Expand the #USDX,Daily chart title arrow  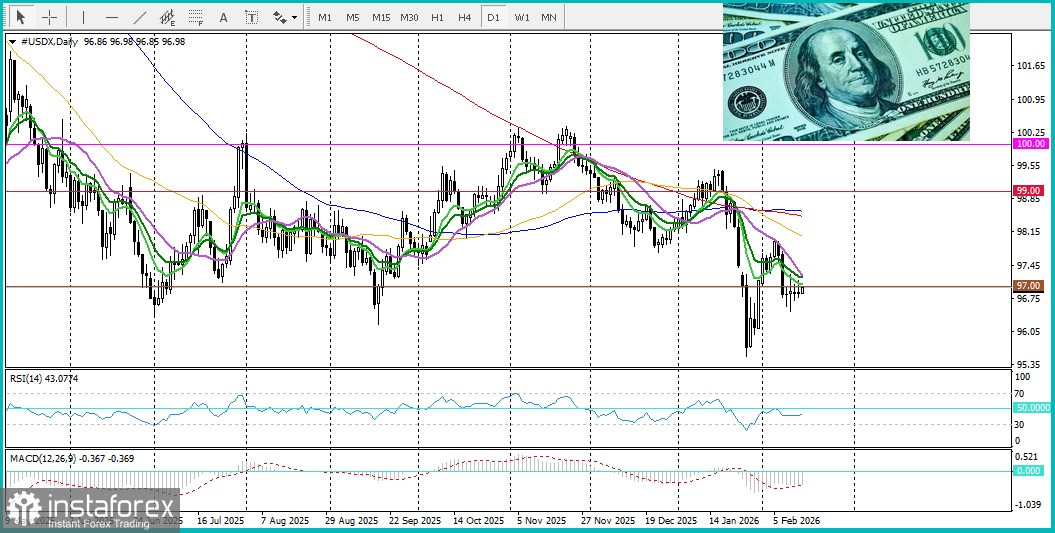tap(13, 42)
